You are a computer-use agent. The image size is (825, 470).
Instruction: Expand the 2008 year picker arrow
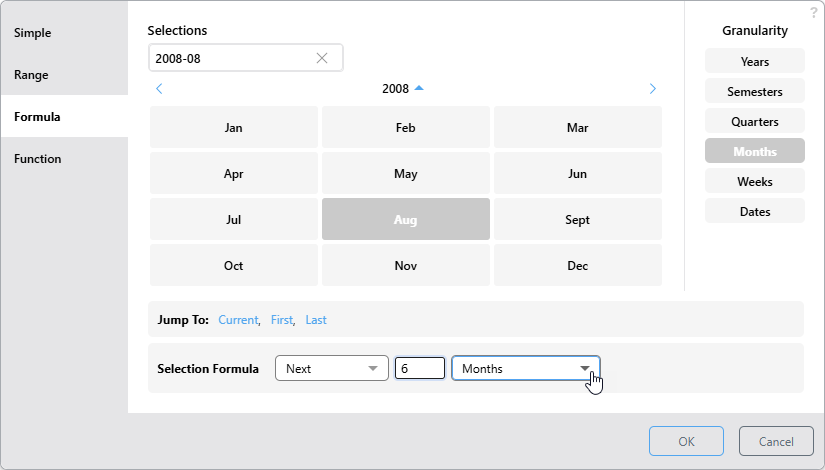point(419,88)
